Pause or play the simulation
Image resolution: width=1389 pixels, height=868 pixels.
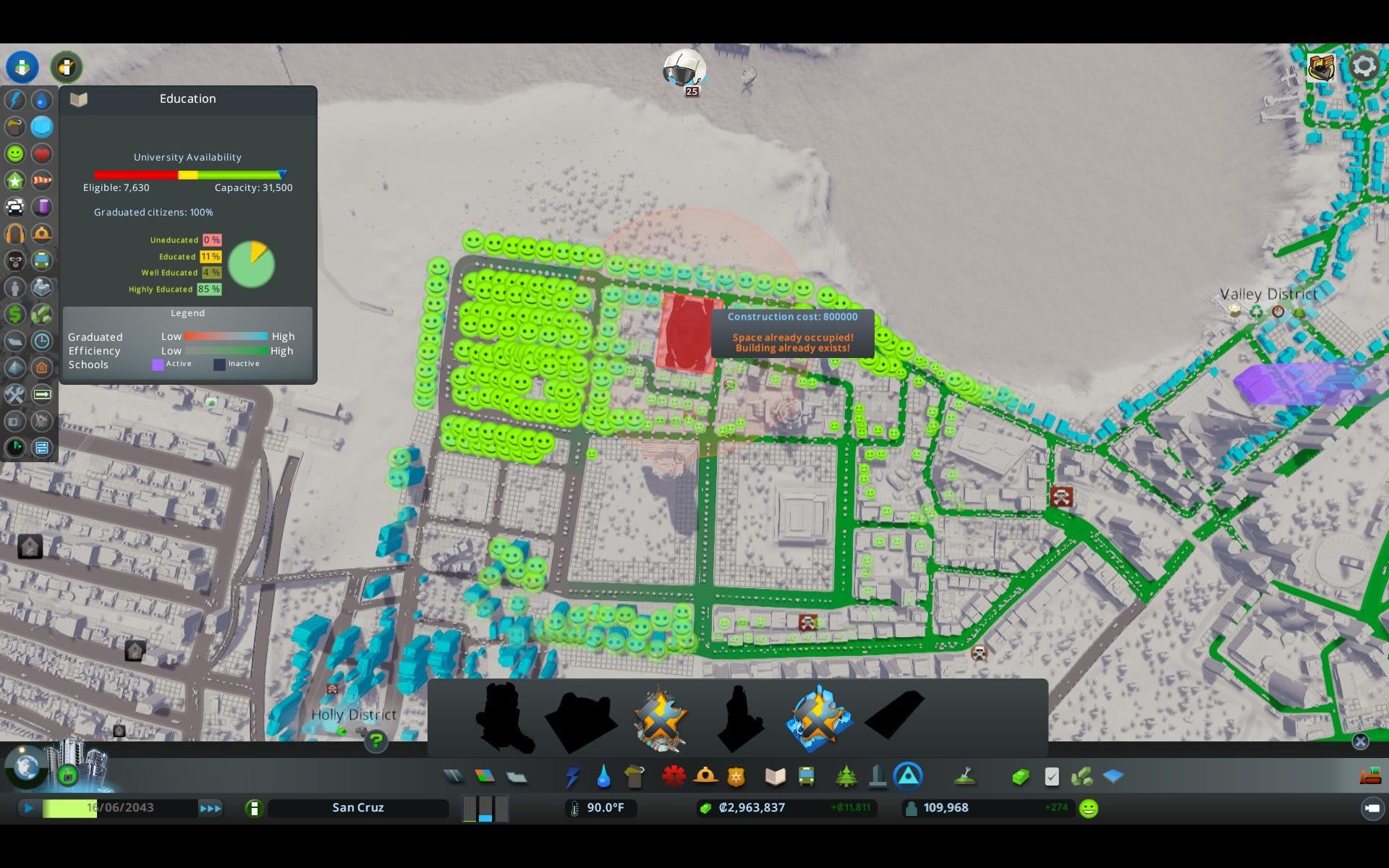point(29,808)
